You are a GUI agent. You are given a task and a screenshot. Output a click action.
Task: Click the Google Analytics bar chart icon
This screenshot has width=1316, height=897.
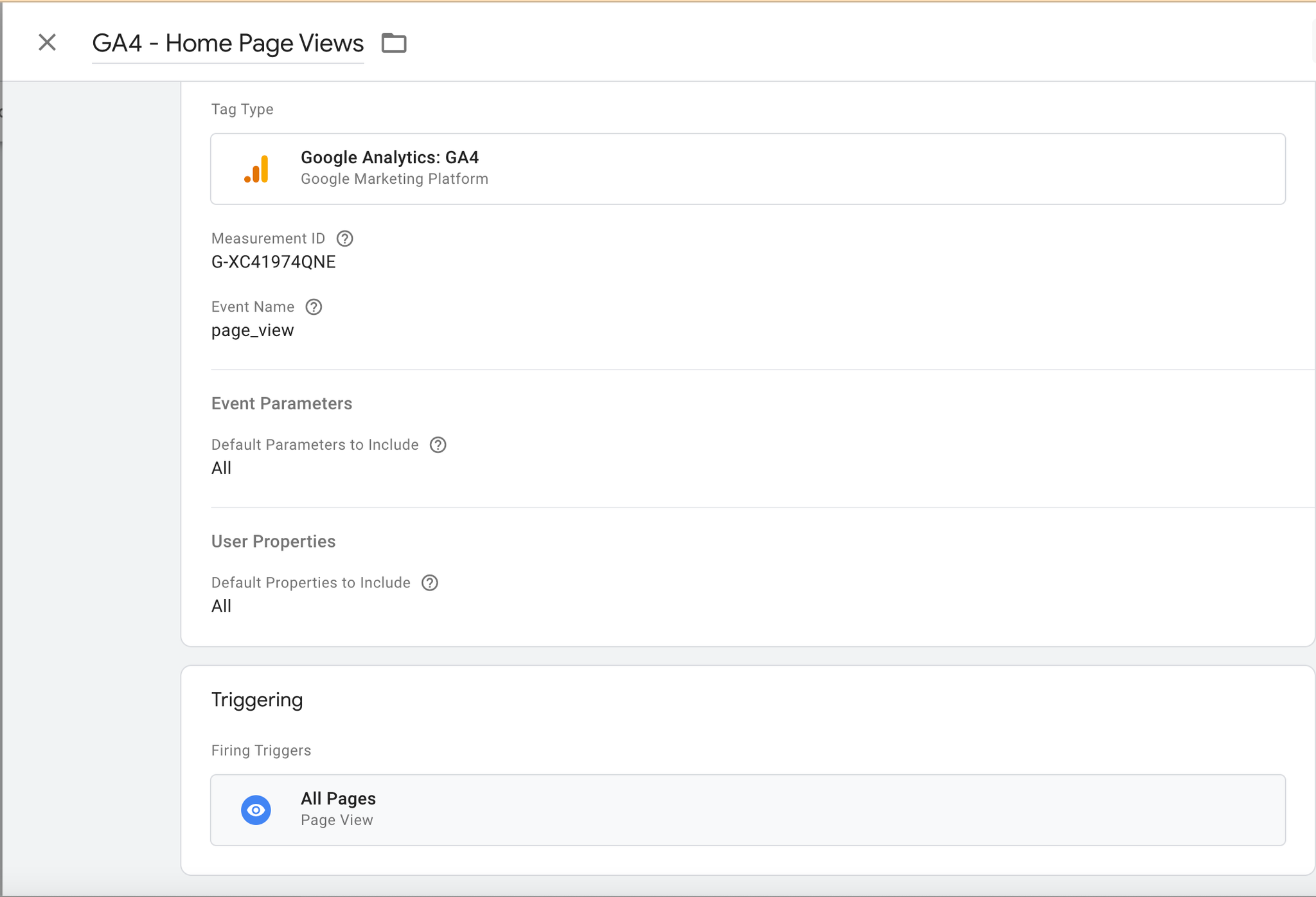[x=256, y=169]
